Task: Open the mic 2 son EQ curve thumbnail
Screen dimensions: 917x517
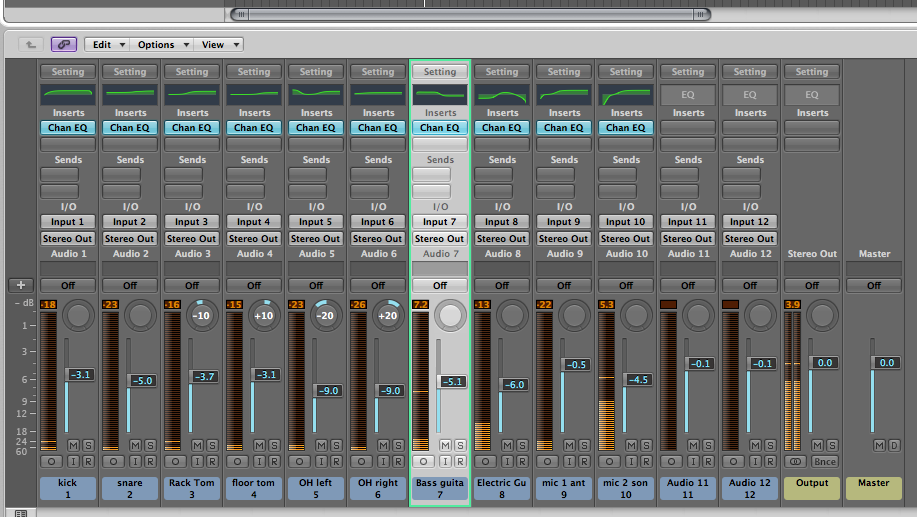Action: point(626,94)
